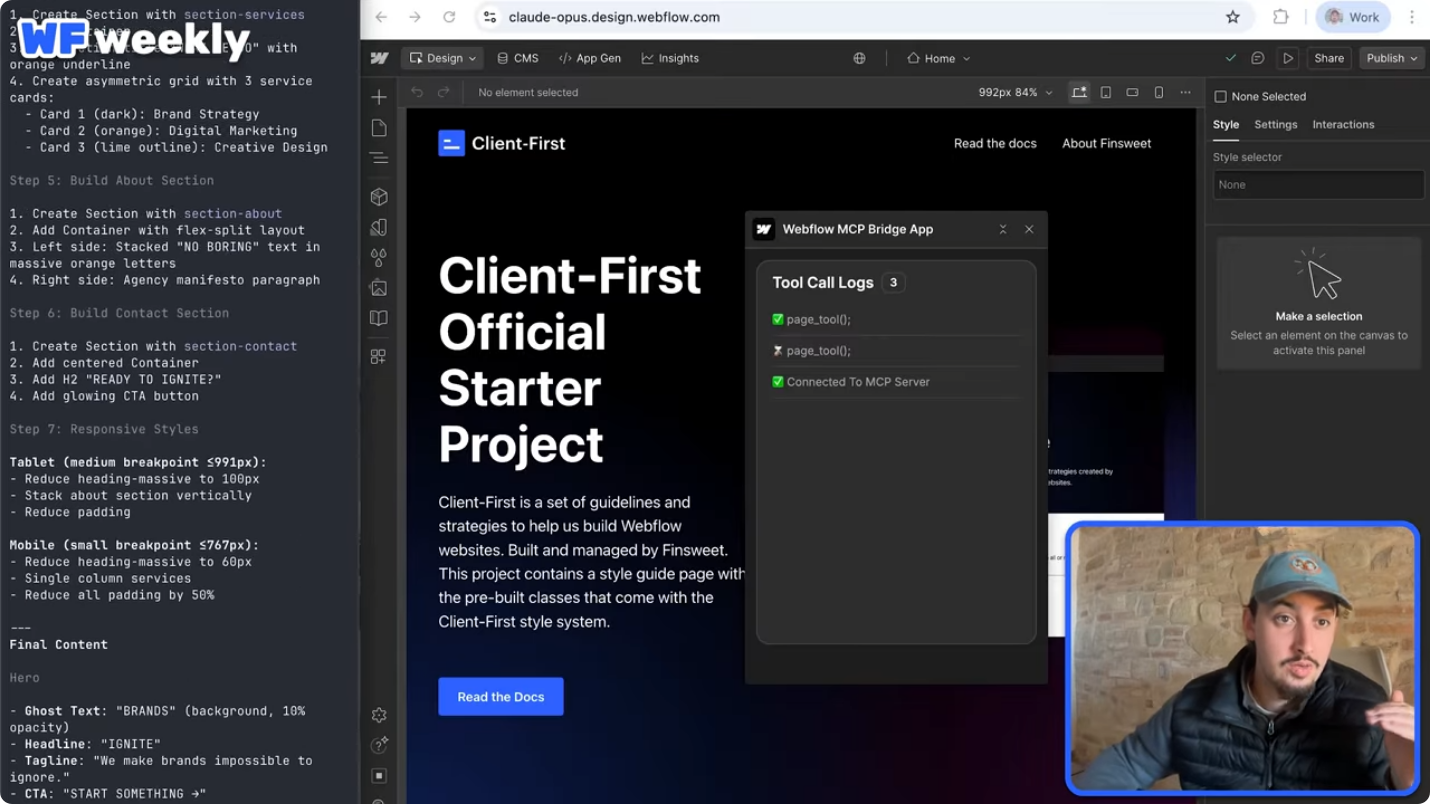1430x804 pixels.
Task: Open the Style selectors droplets icon
Action: coord(379,257)
